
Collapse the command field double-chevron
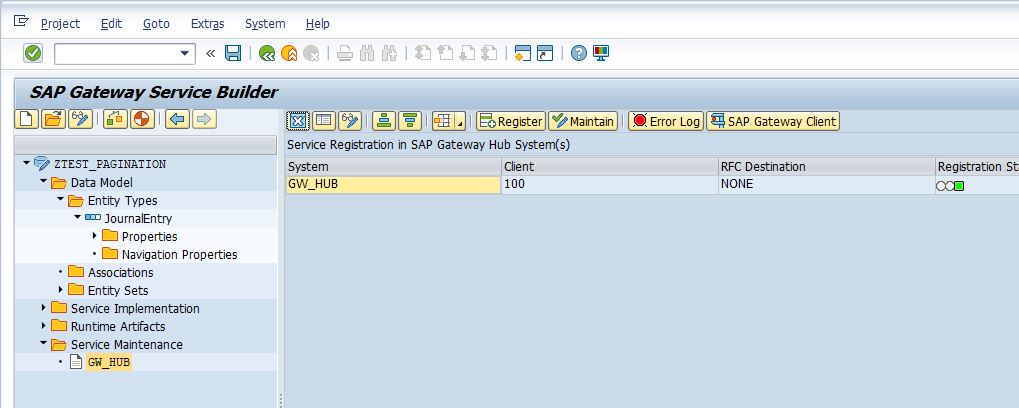[x=210, y=53]
